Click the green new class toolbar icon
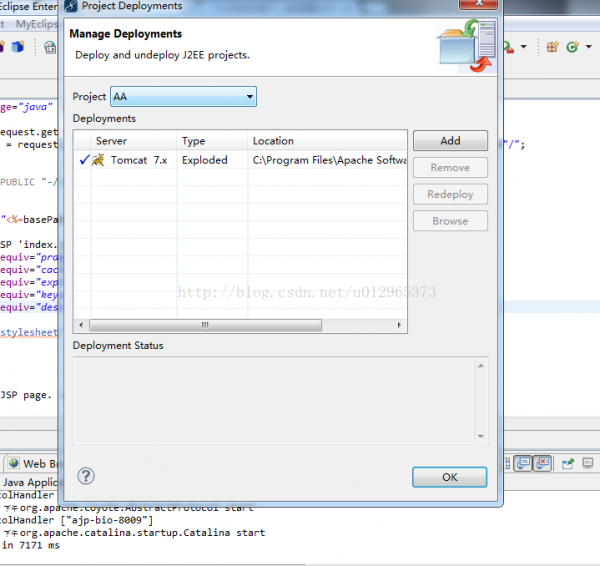 click(573, 47)
